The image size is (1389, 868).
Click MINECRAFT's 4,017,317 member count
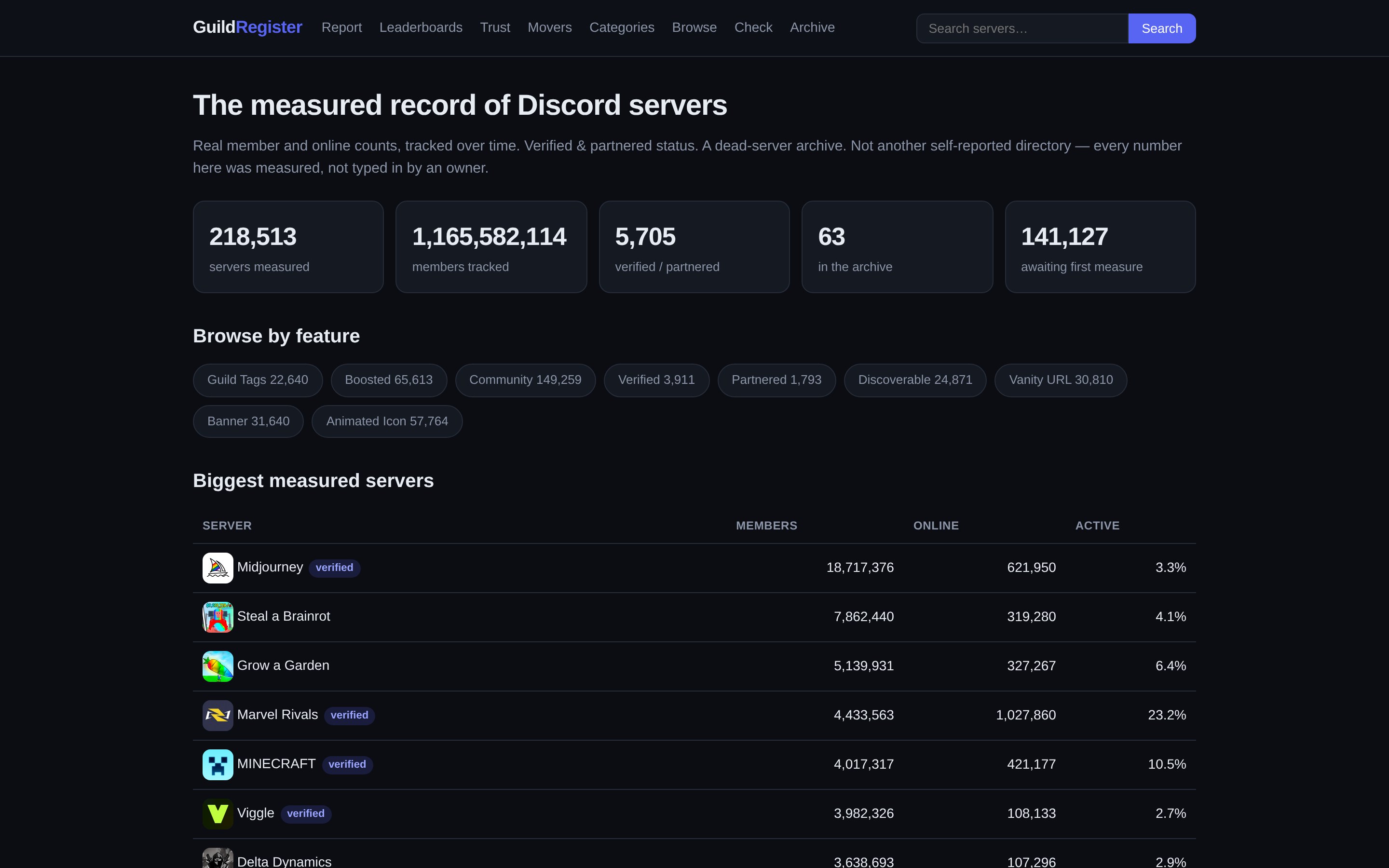864,765
